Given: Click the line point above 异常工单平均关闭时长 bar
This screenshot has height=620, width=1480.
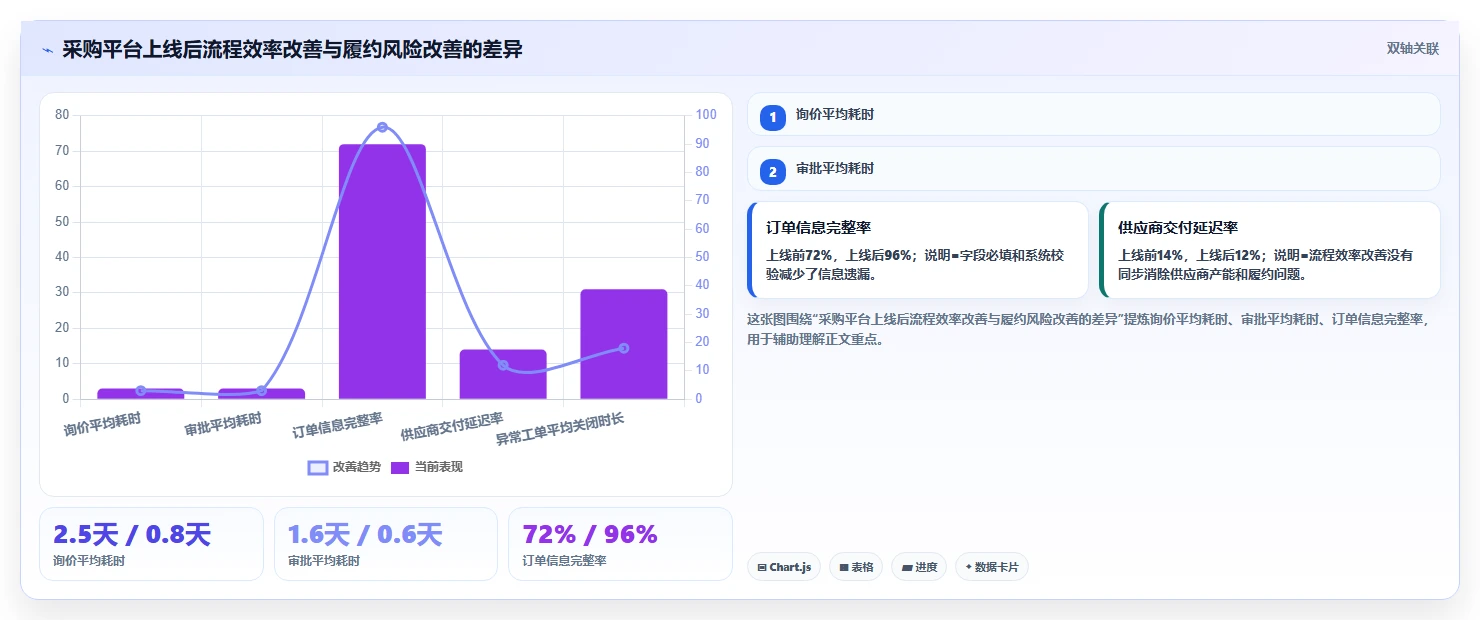Looking at the screenshot, I should (x=624, y=348).
